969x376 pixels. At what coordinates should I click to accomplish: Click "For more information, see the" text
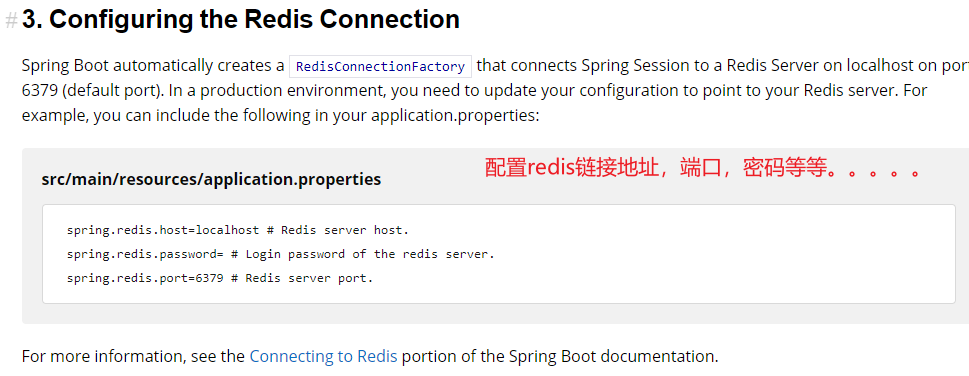click(x=133, y=356)
